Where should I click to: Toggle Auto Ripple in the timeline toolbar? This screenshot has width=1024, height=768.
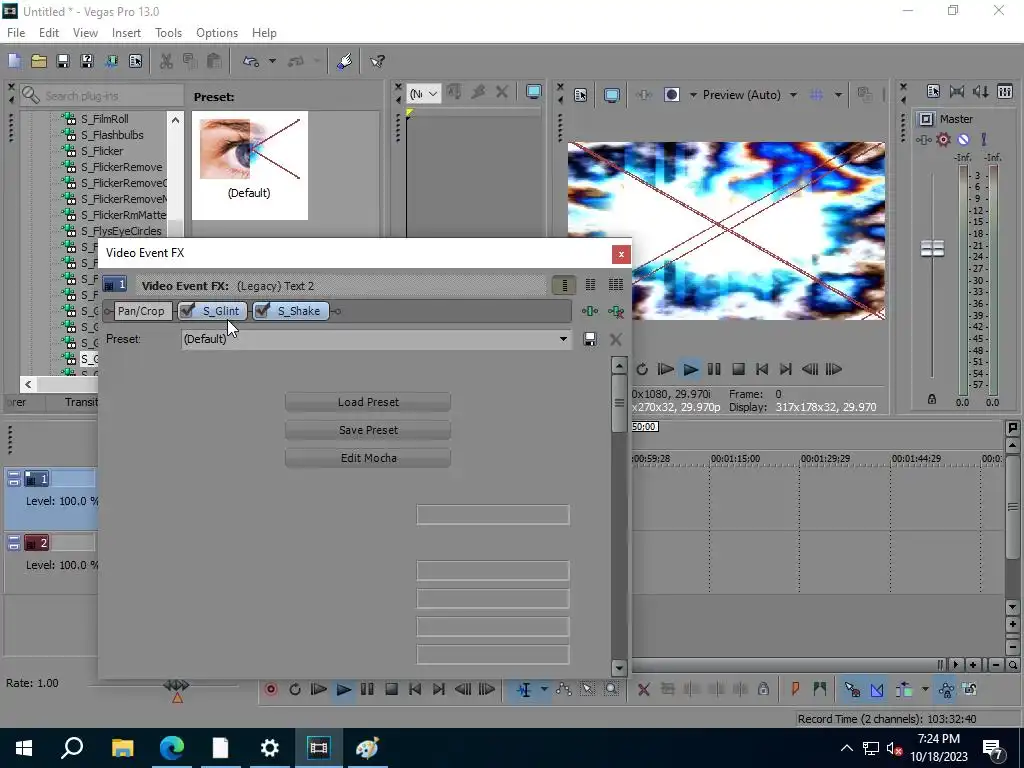[904, 690]
